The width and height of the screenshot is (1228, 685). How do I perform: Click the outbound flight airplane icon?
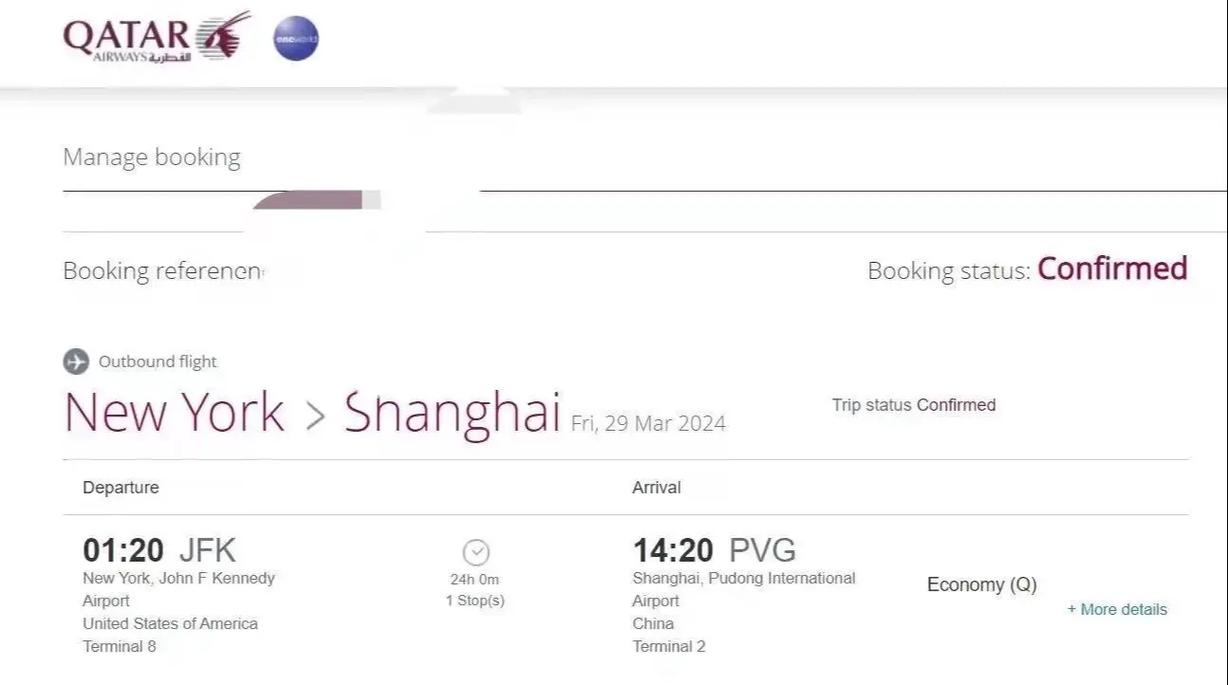pyautogui.click(x=76, y=362)
